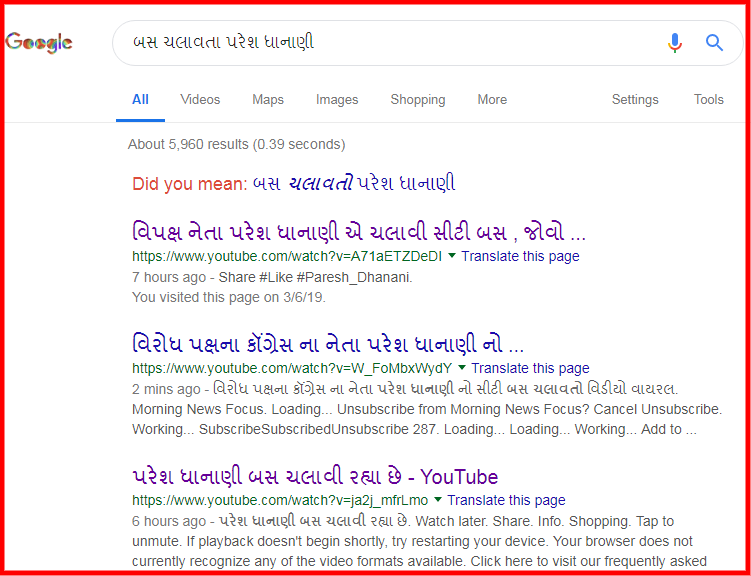The image size is (751, 576).
Task: Open the first result titled વિપક્ષ નેતા પરેશ ધાનાણી
Action: pos(359,234)
